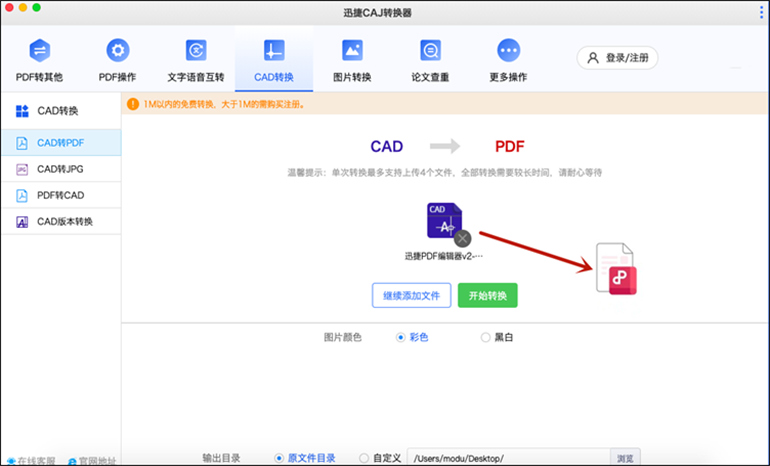Open the 官网地址 link
770x466 pixels.
[92, 461]
